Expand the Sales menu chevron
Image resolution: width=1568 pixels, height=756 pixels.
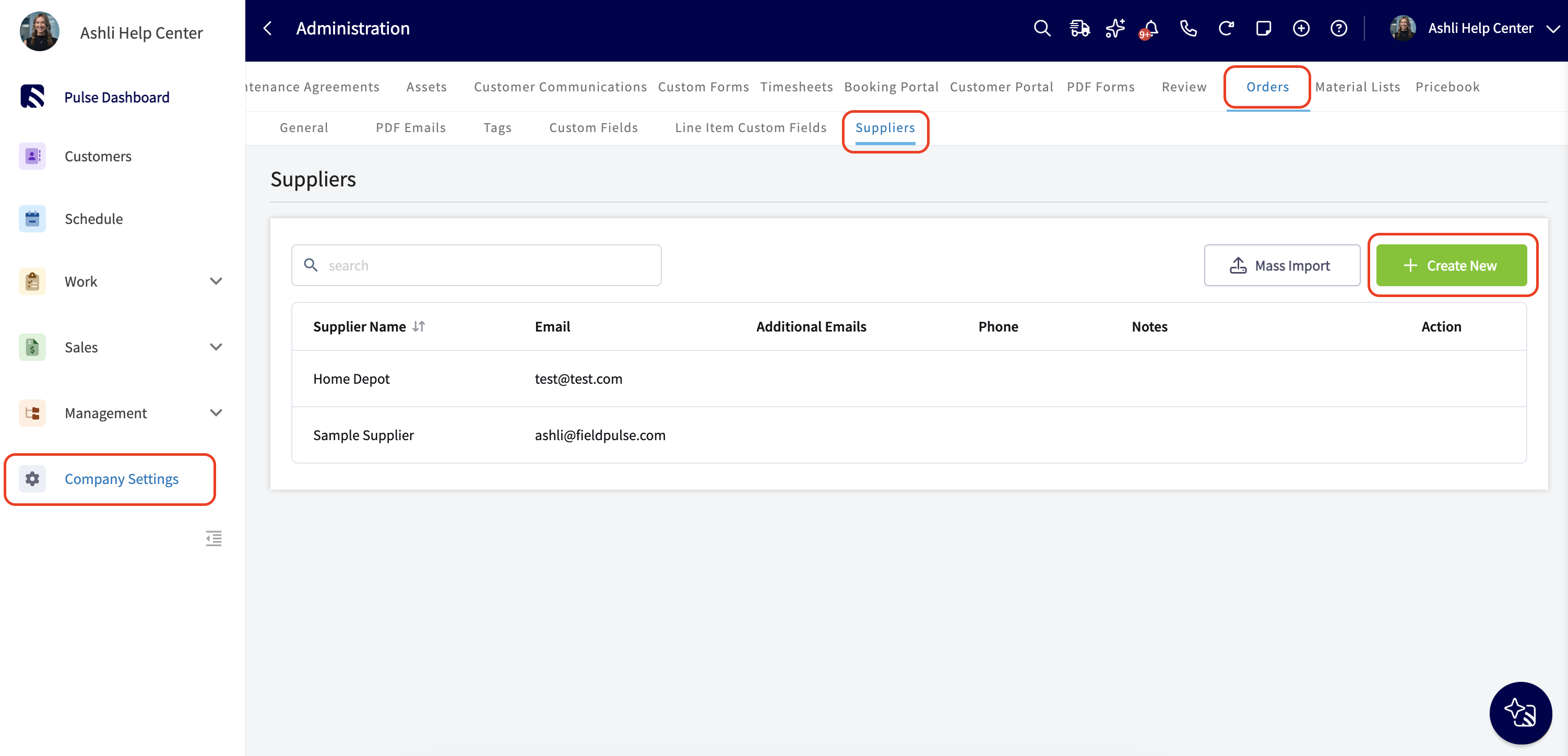click(x=216, y=347)
